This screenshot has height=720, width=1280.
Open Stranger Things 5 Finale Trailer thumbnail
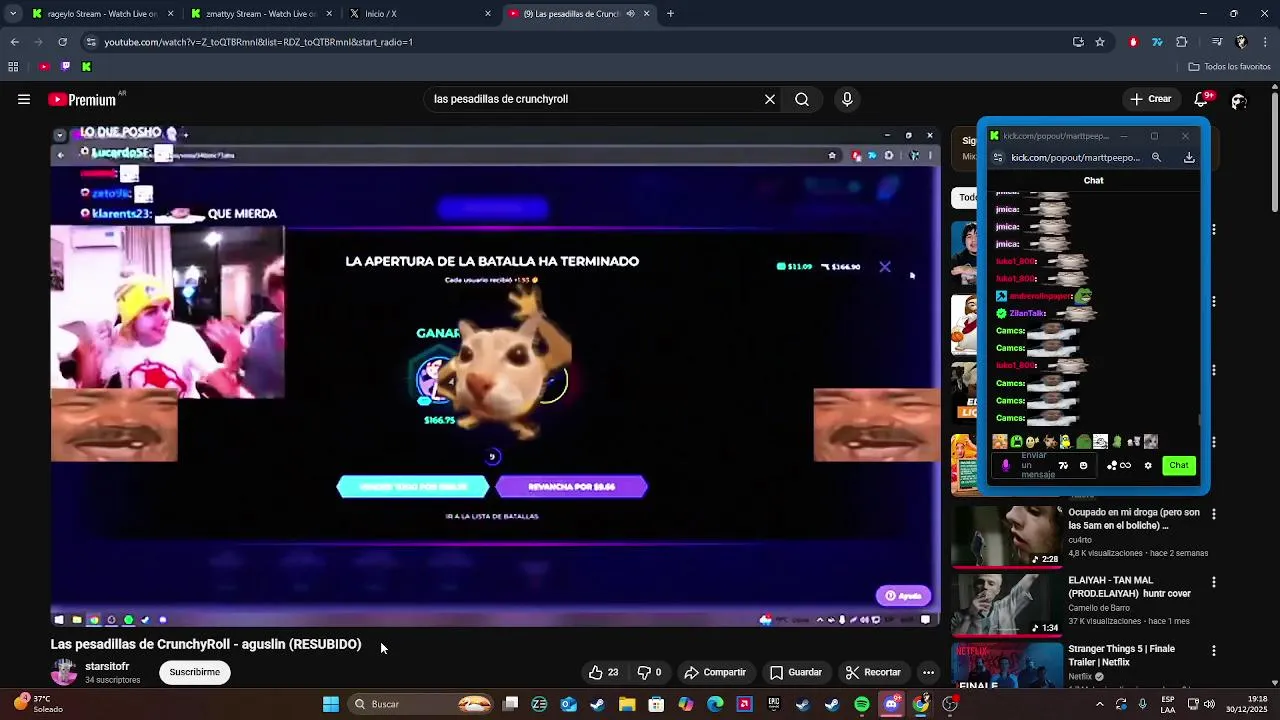(1006, 666)
